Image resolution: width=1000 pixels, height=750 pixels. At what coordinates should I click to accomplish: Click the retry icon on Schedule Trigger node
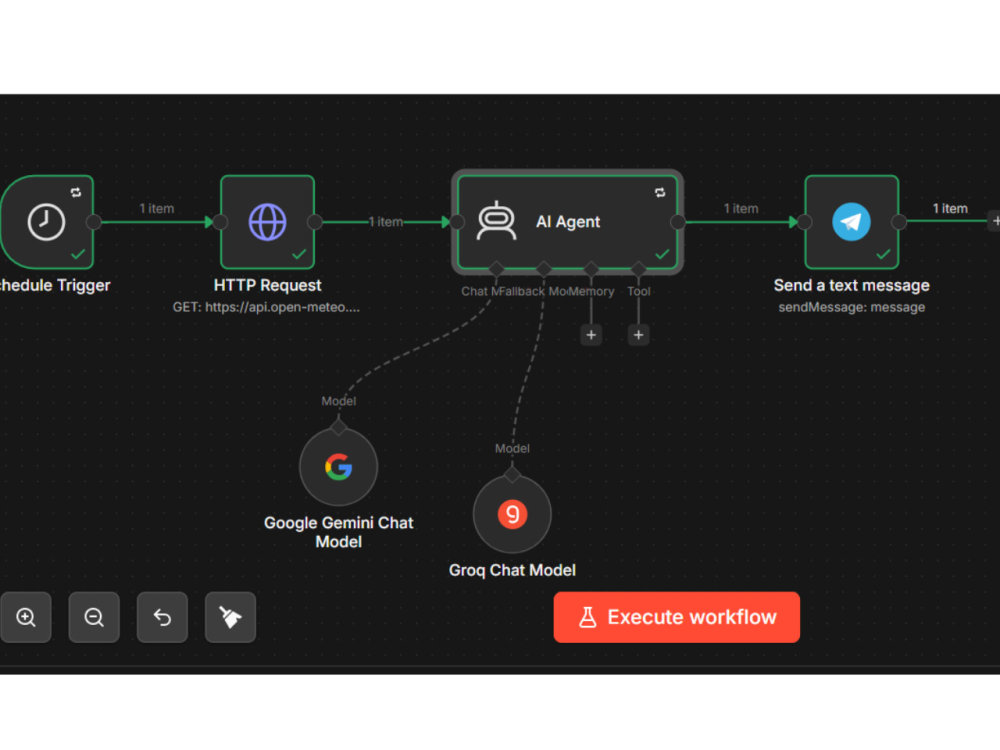pos(76,192)
